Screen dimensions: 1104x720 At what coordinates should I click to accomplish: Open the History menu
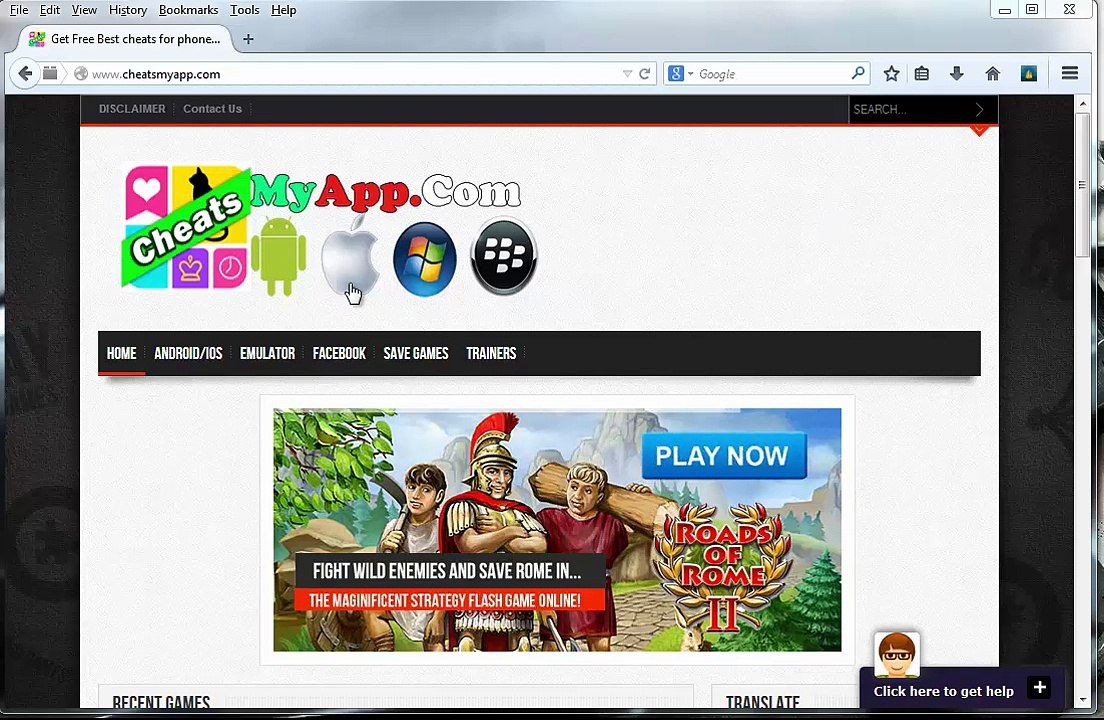coord(127,10)
